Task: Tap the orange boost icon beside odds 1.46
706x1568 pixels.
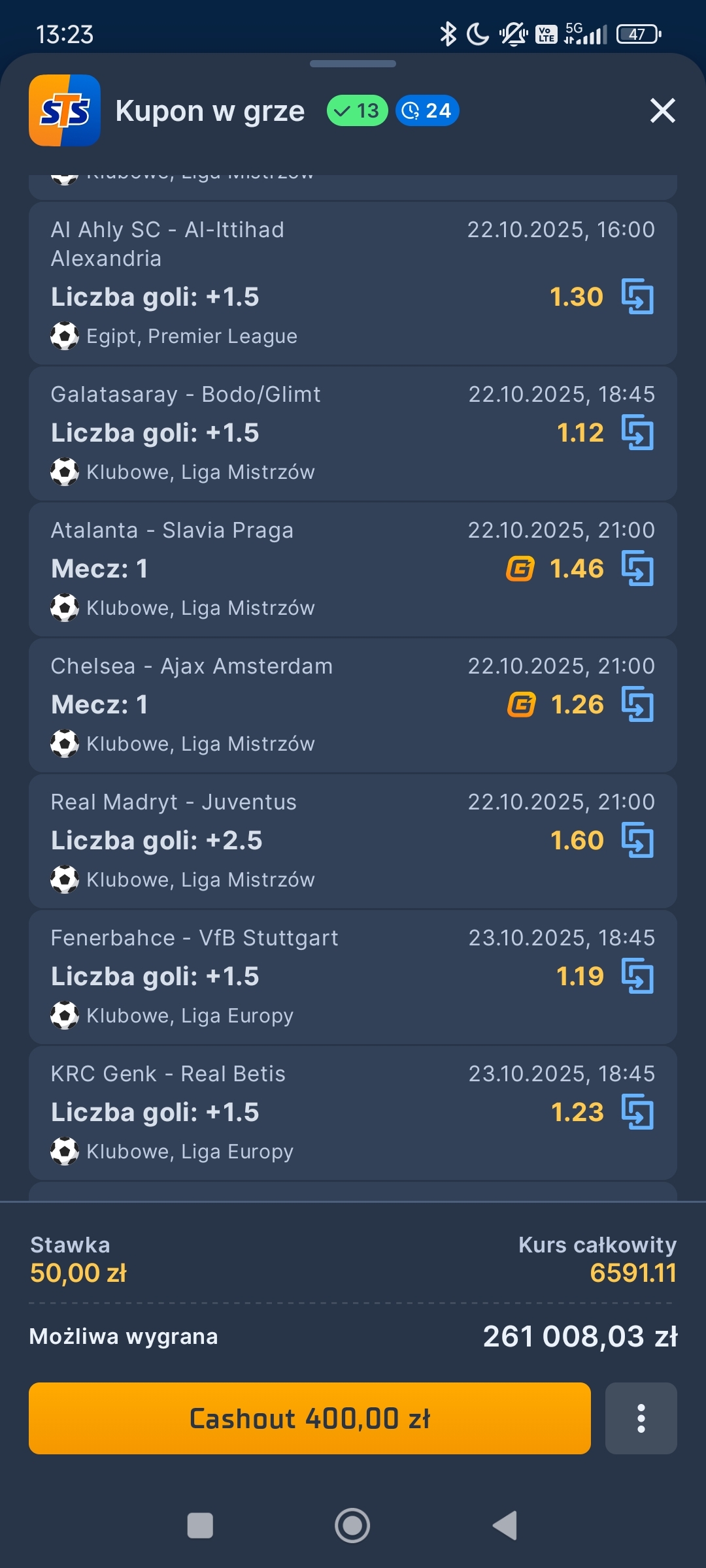Action: [520, 568]
